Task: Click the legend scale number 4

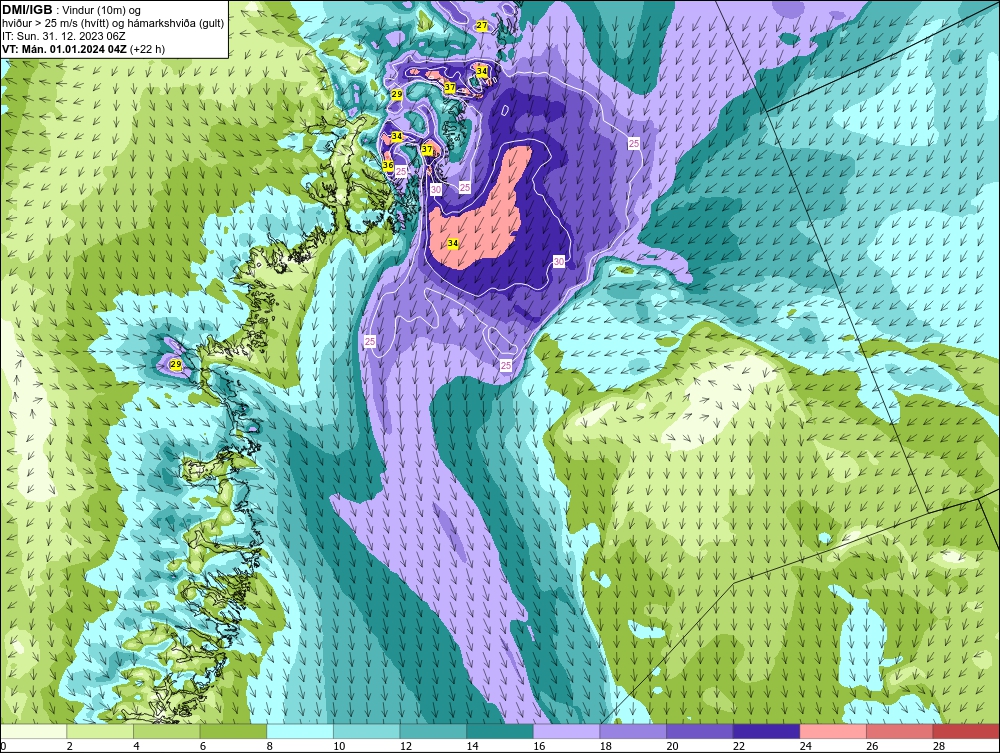Action: point(136,746)
